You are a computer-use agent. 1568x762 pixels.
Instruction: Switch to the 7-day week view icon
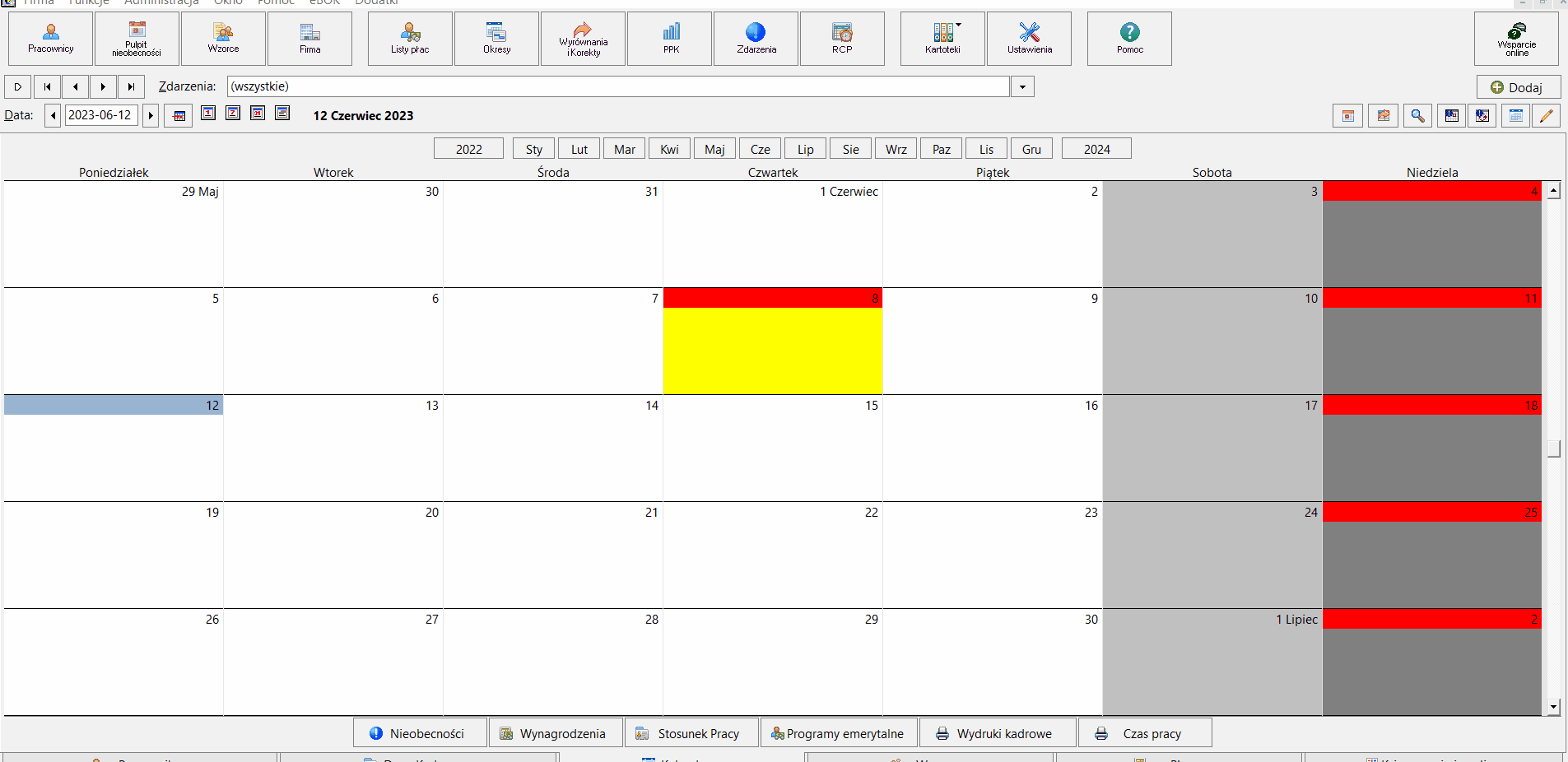(233, 113)
